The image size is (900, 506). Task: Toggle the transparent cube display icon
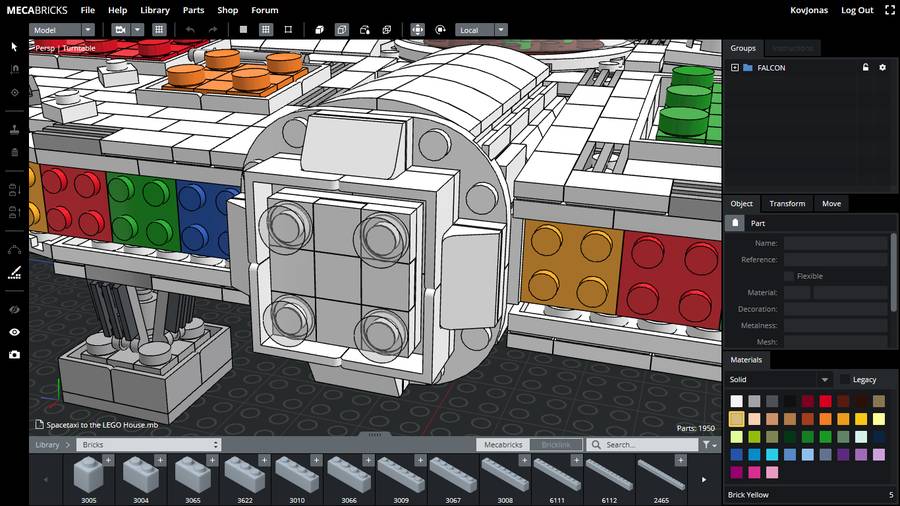pyautogui.click(x=342, y=30)
